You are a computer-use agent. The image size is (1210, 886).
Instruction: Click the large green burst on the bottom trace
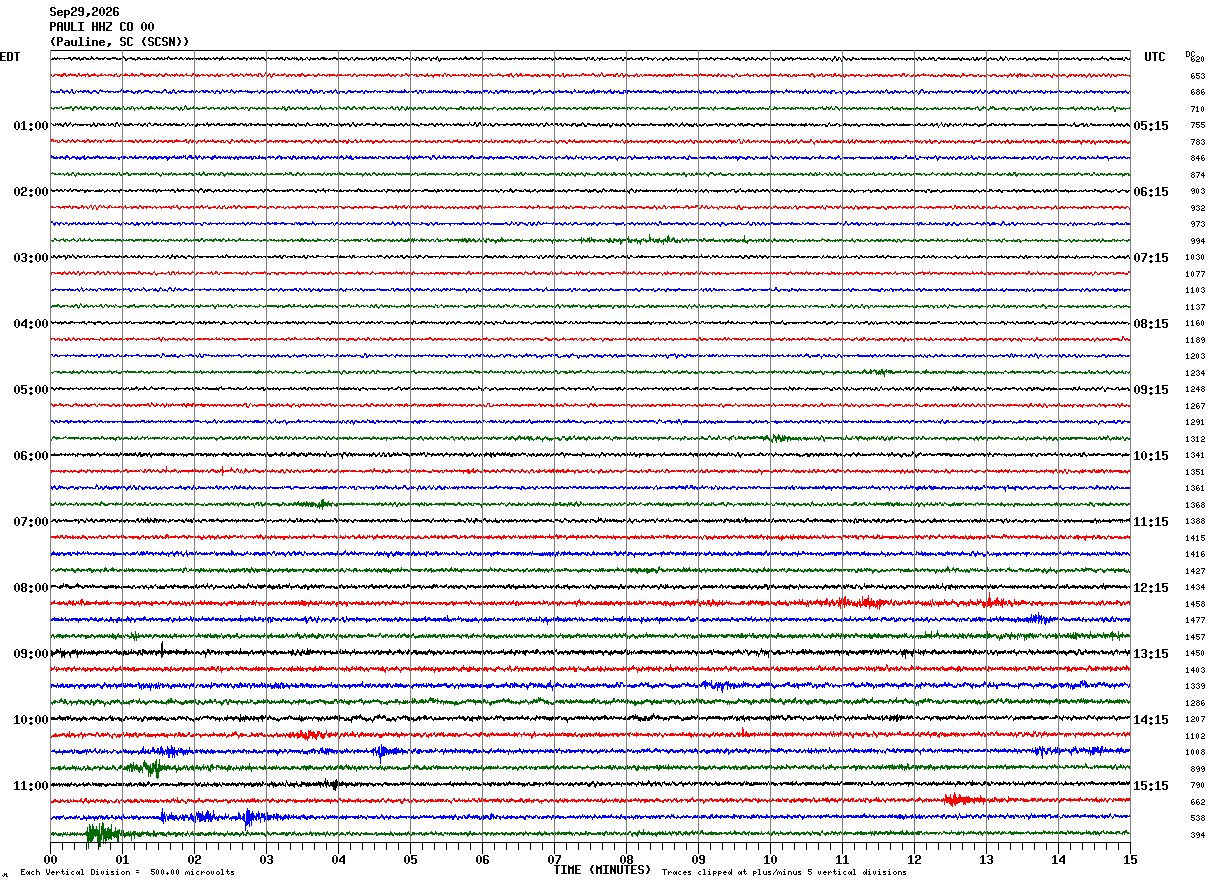tap(103, 832)
